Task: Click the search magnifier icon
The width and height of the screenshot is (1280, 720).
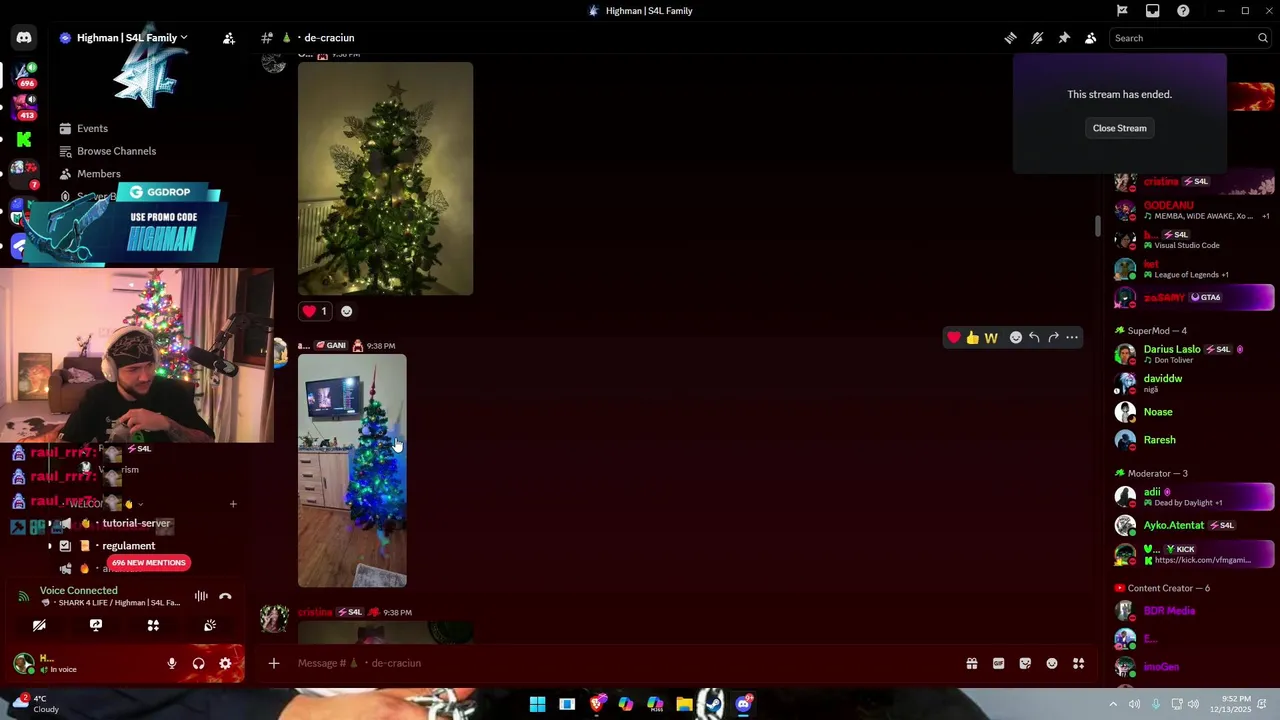Action: click(1262, 38)
